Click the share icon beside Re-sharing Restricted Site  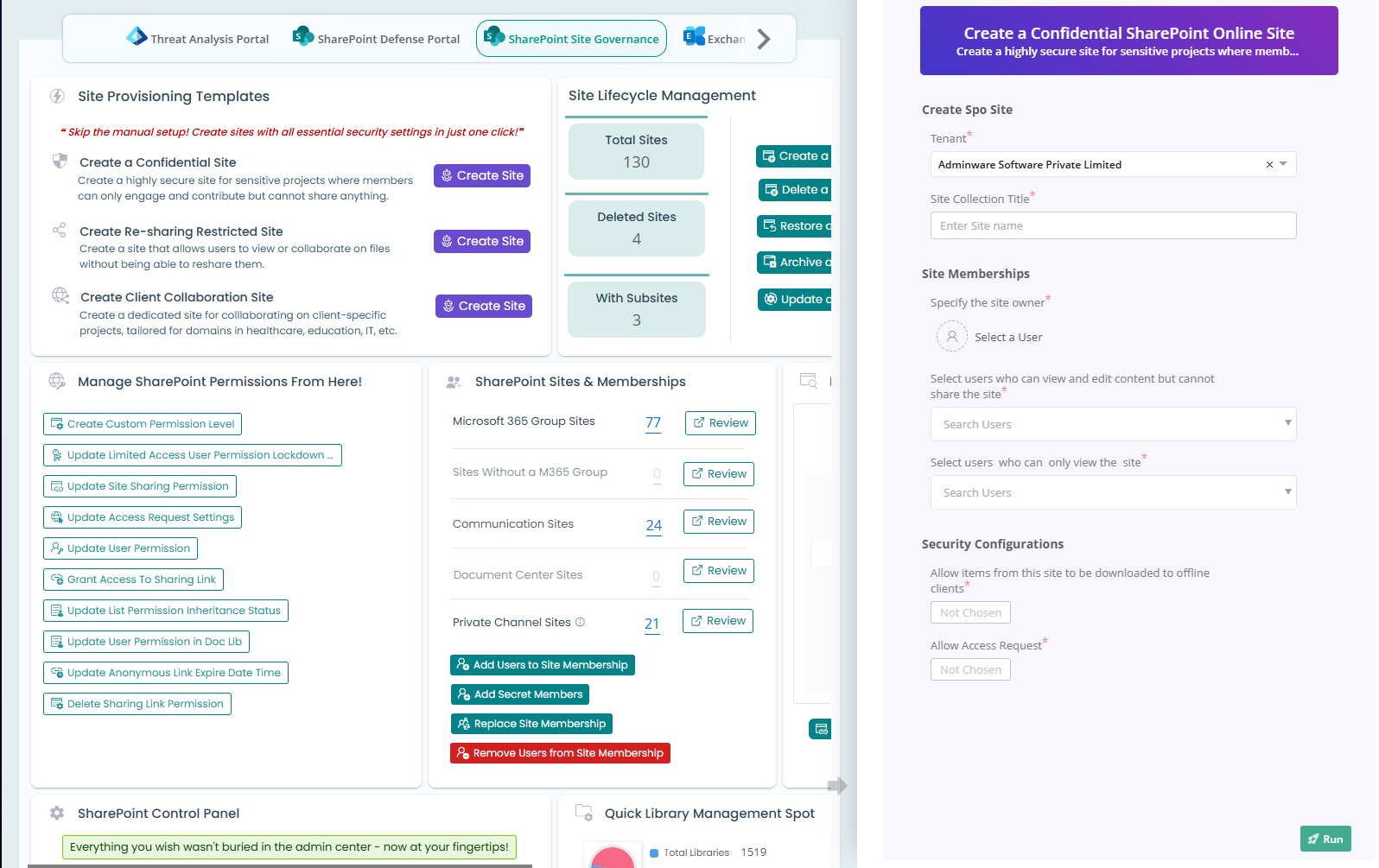(x=60, y=231)
